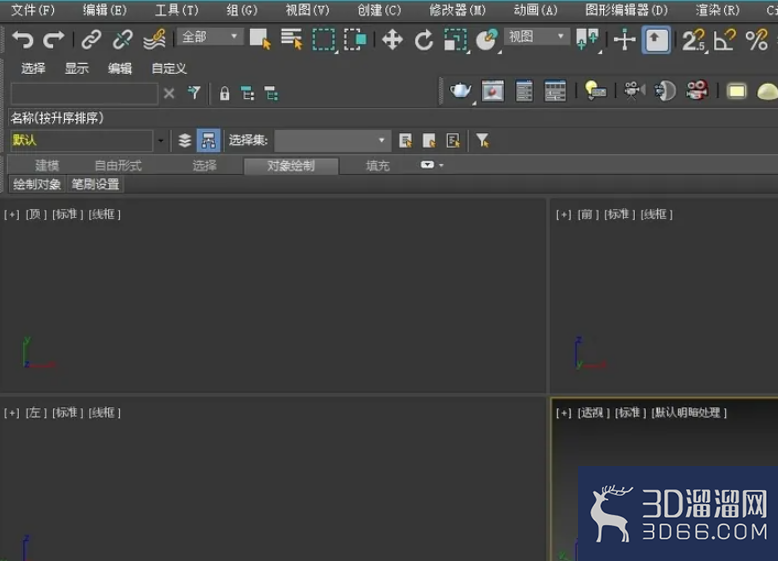Switch to 建模 ribbon tab

(47, 166)
